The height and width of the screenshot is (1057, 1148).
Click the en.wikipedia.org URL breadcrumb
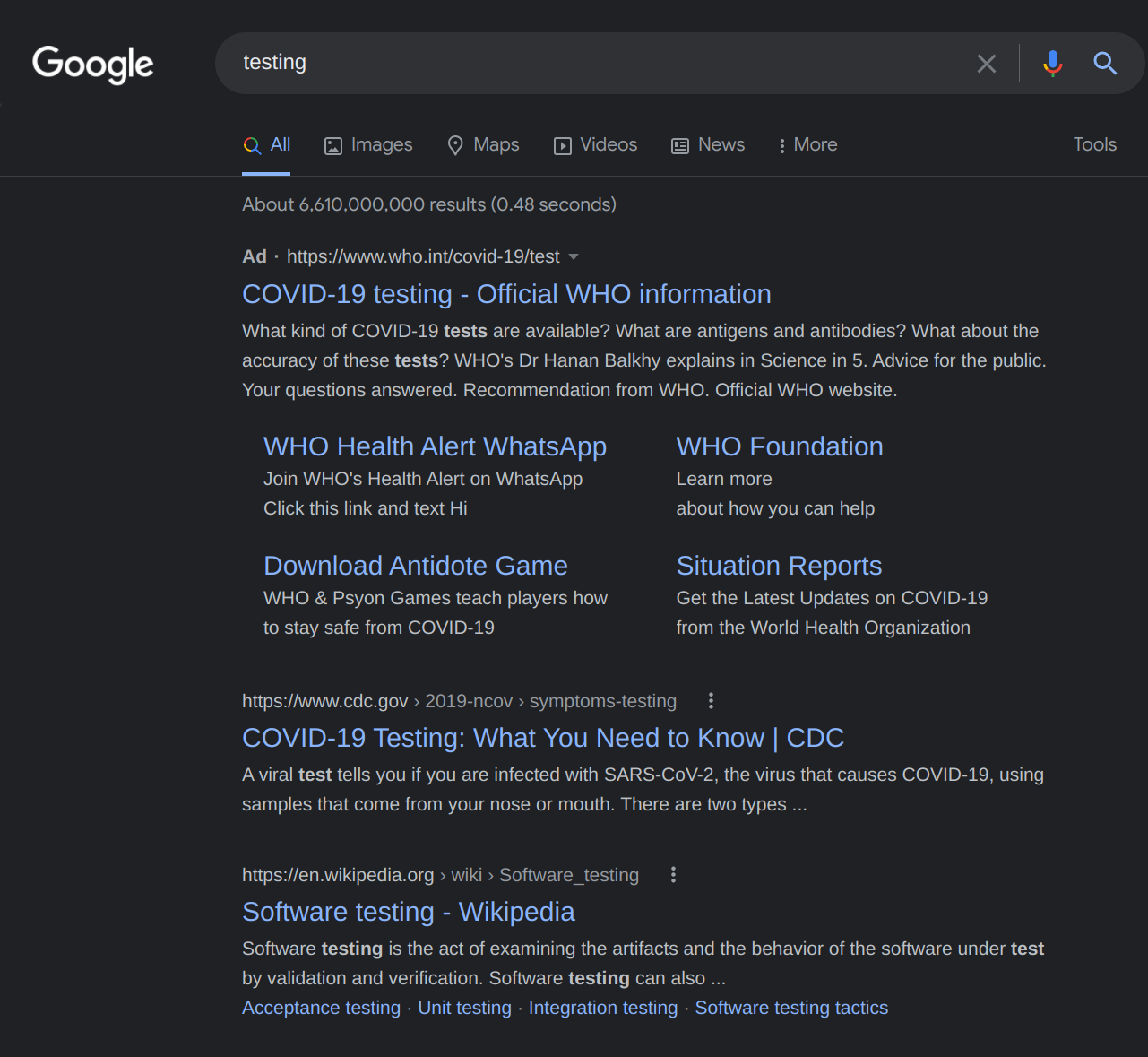coord(440,875)
